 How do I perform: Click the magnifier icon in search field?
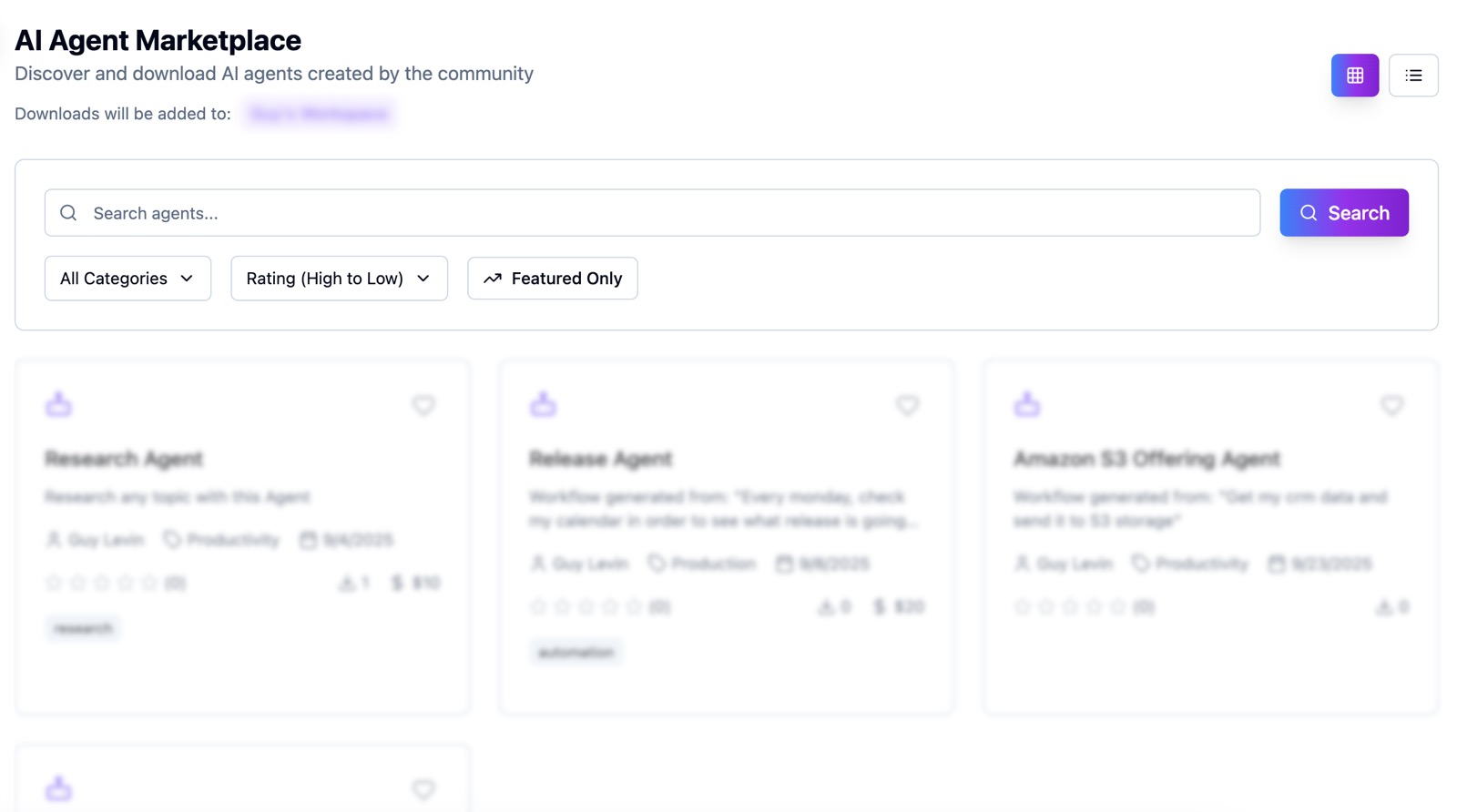point(68,213)
